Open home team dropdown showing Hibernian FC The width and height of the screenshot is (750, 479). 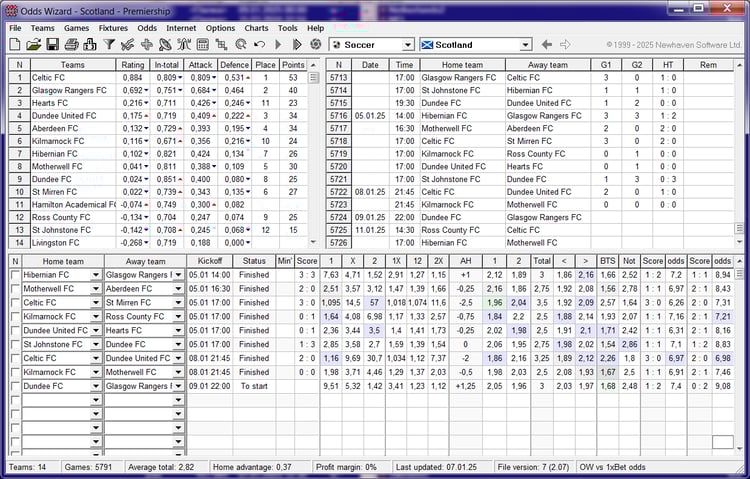[96, 275]
